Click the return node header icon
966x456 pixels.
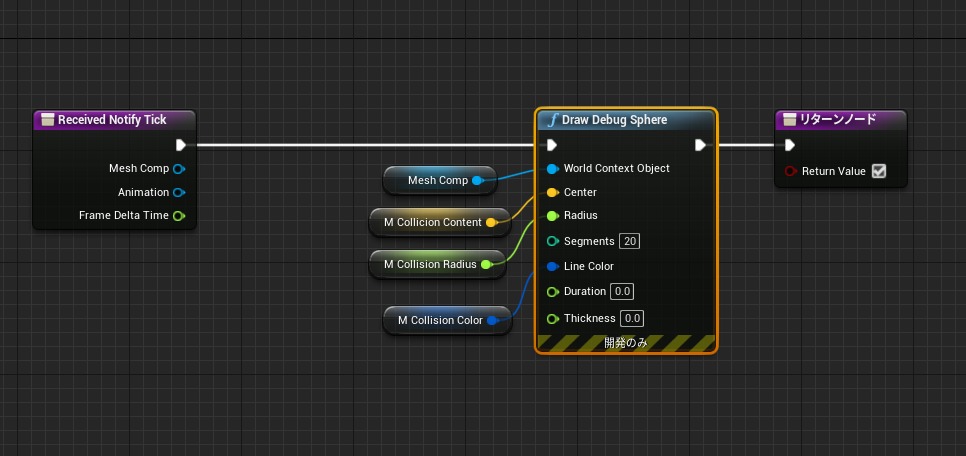[x=790, y=120]
